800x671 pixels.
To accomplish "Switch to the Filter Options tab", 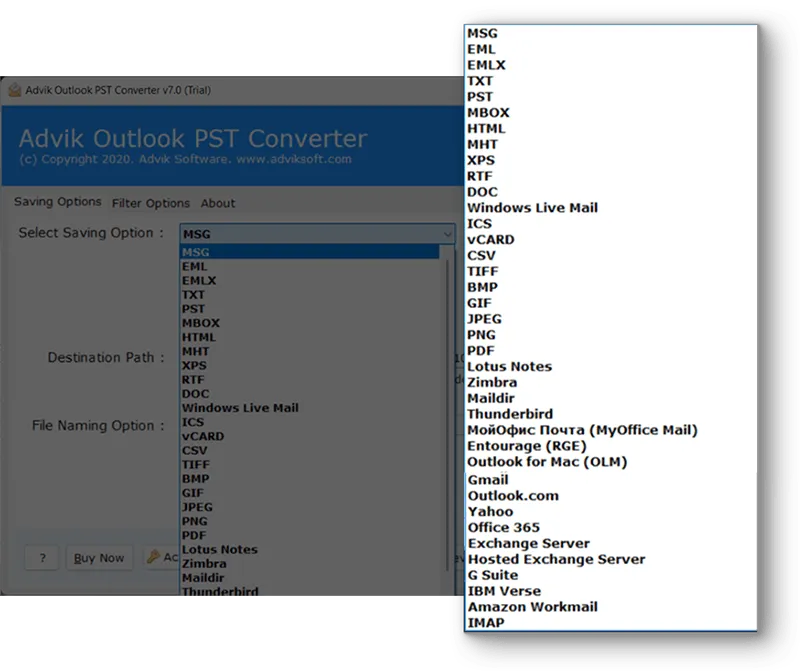I will [x=151, y=203].
